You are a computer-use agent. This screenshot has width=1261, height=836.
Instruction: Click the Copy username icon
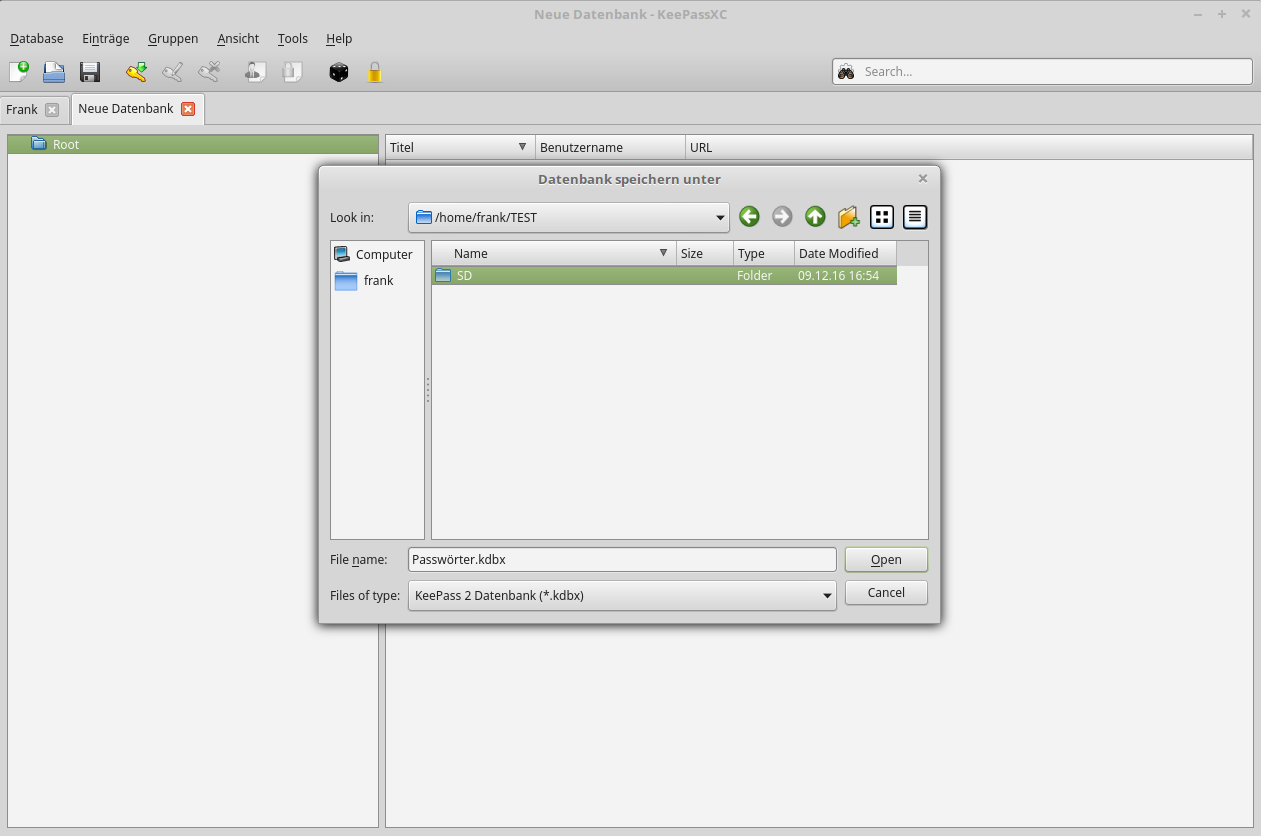coord(255,72)
